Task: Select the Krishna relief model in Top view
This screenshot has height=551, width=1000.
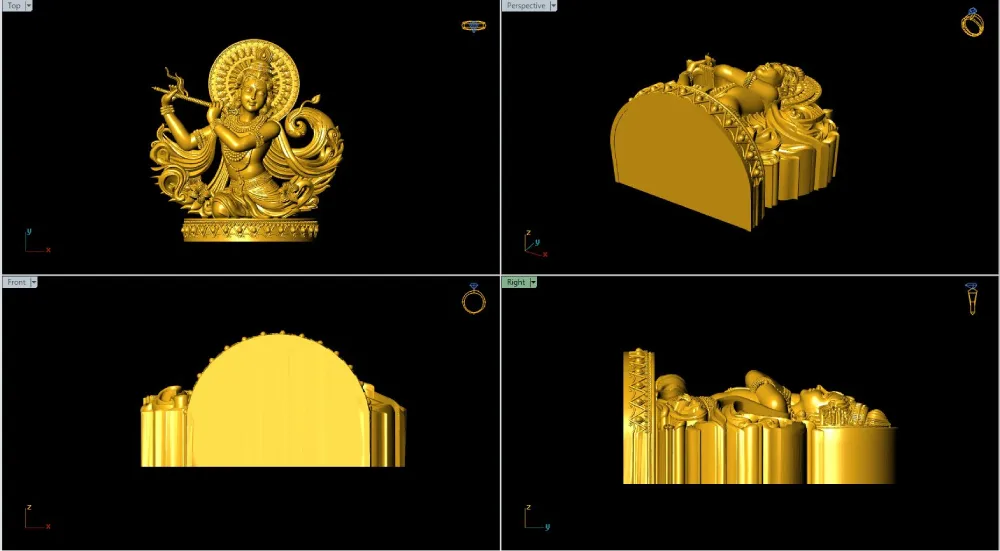Action: point(247,140)
